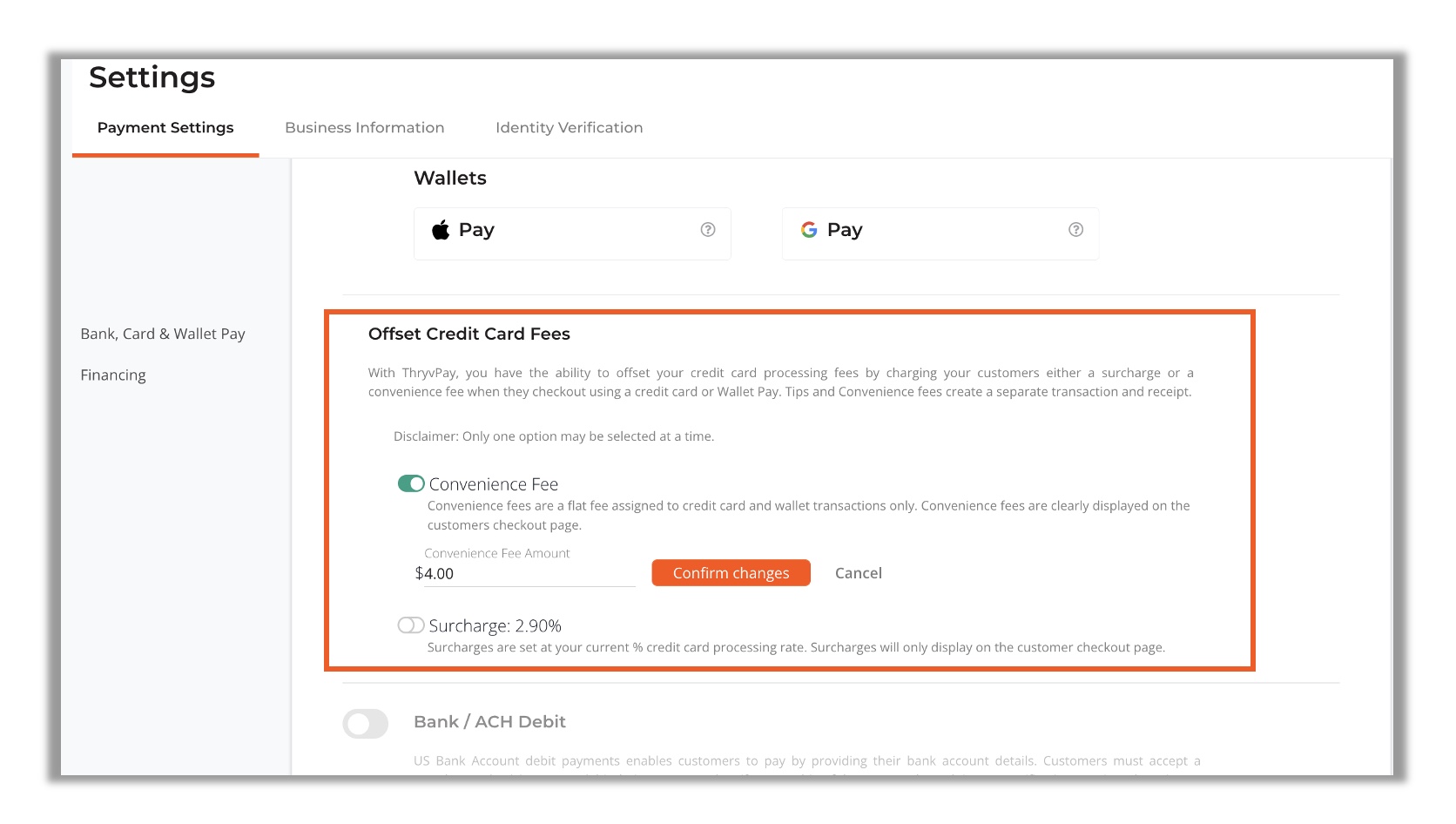Screen dimensions: 1456x824
Task: Enable the Surcharge 2.90% toggle
Action: 408,625
